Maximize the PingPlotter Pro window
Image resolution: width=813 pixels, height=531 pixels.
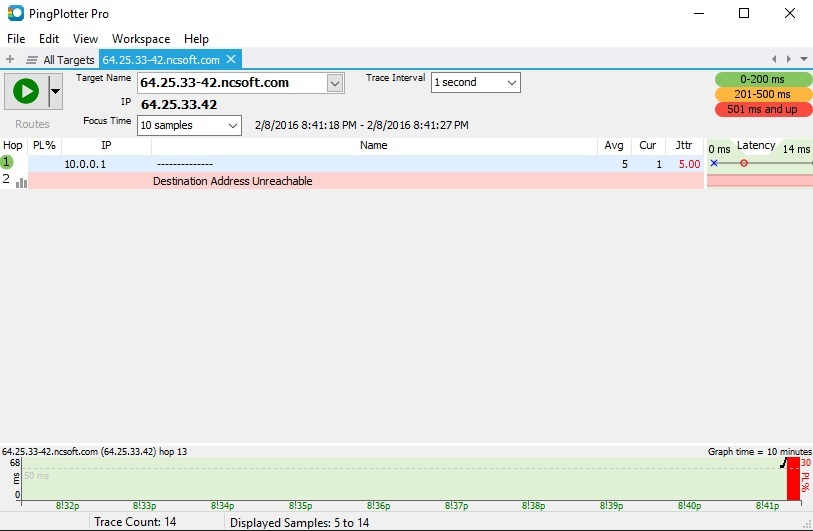tap(744, 13)
